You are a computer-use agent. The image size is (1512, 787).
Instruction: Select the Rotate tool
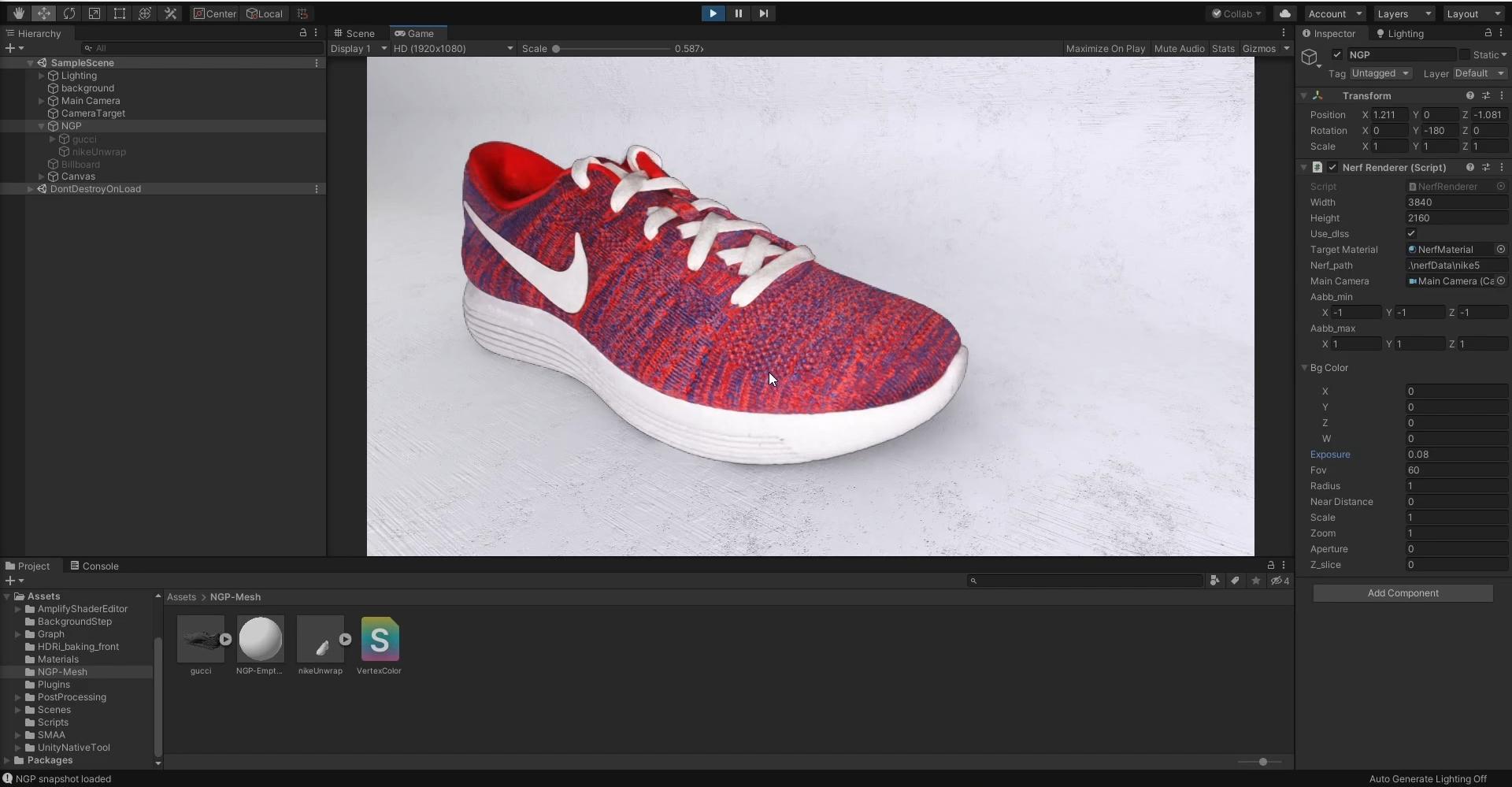69,13
